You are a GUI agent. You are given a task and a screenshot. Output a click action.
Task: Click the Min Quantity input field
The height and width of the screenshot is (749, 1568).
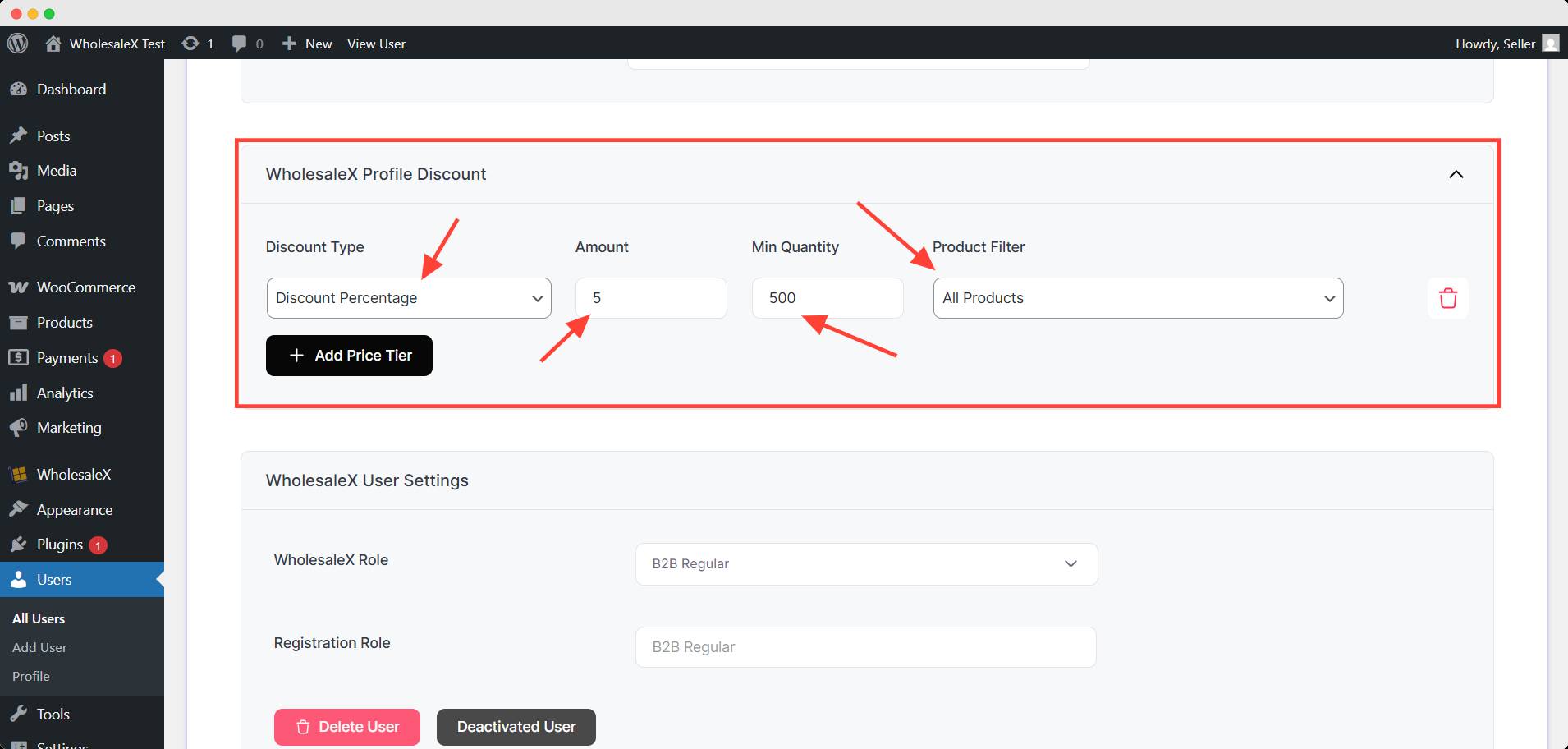(x=828, y=298)
